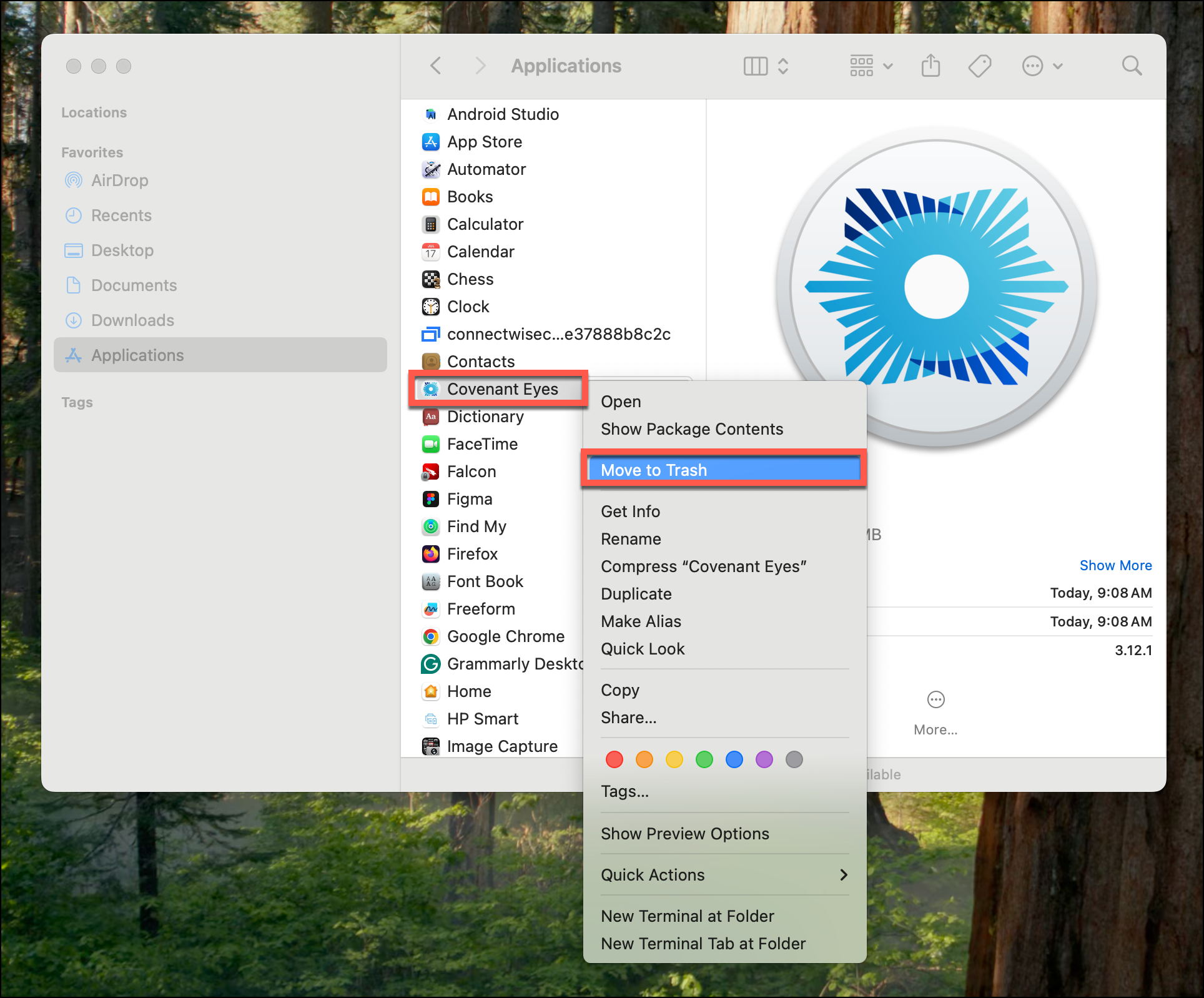Open the group-by grid dropdown
The image size is (1204, 998).
point(871,66)
